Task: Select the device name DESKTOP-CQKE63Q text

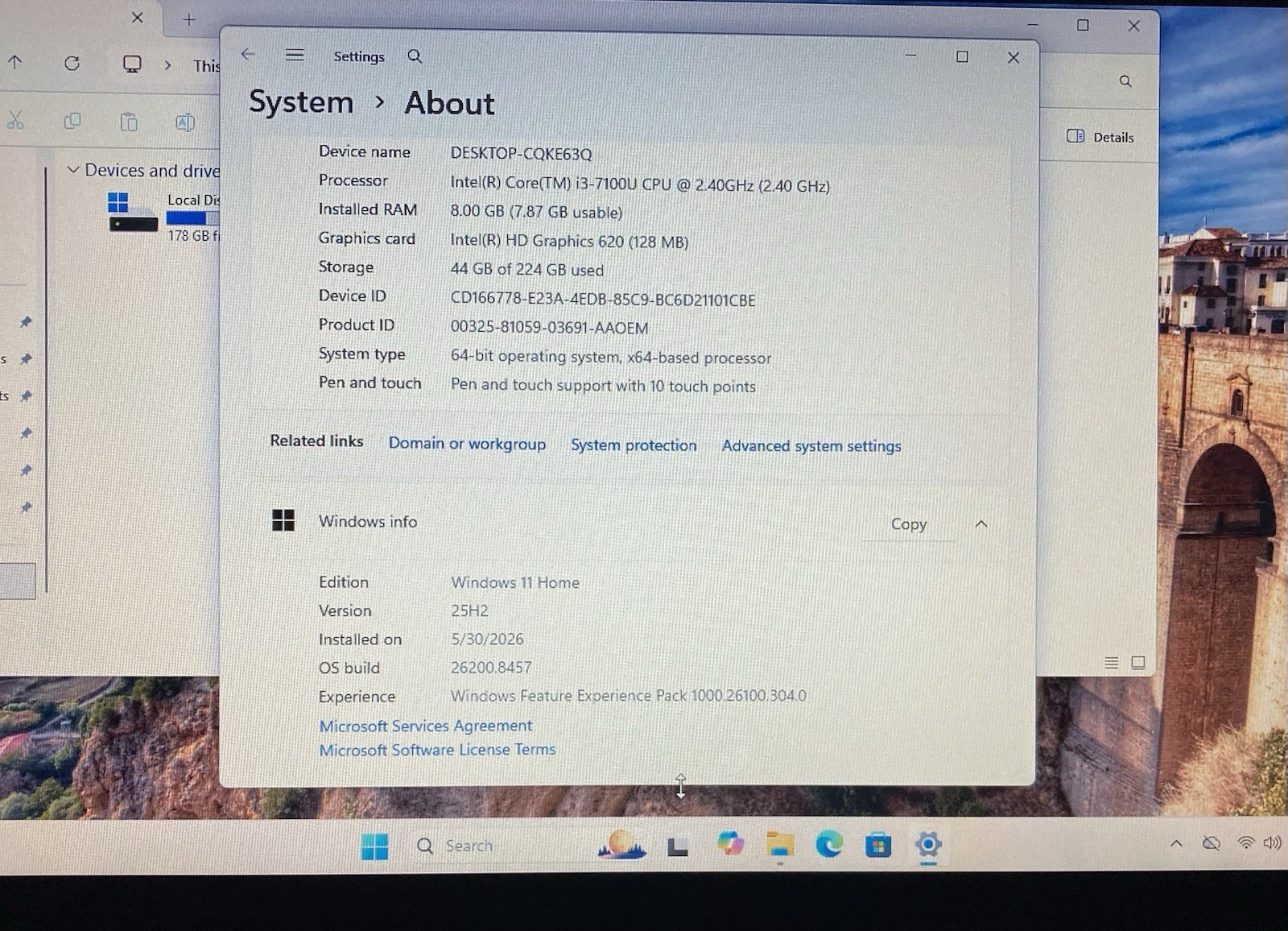Action: [521, 154]
